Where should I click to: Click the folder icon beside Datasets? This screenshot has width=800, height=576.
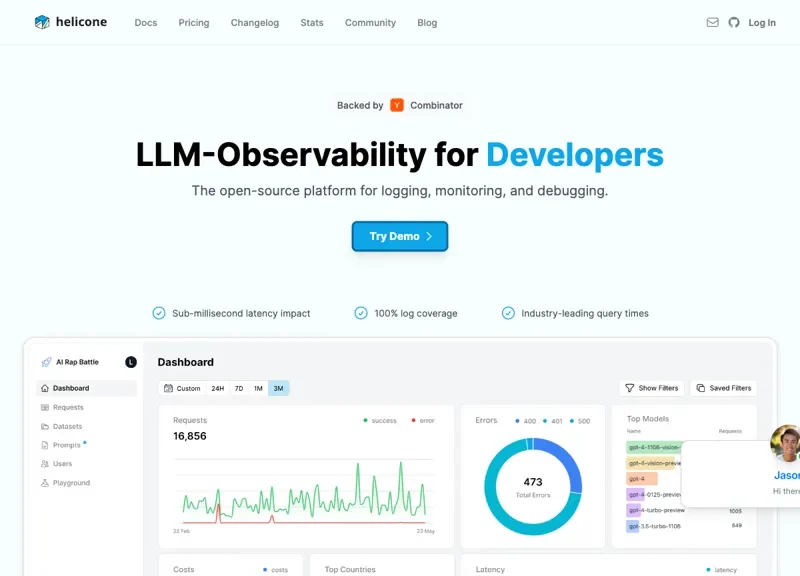pyautogui.click(x=45, y=427)
